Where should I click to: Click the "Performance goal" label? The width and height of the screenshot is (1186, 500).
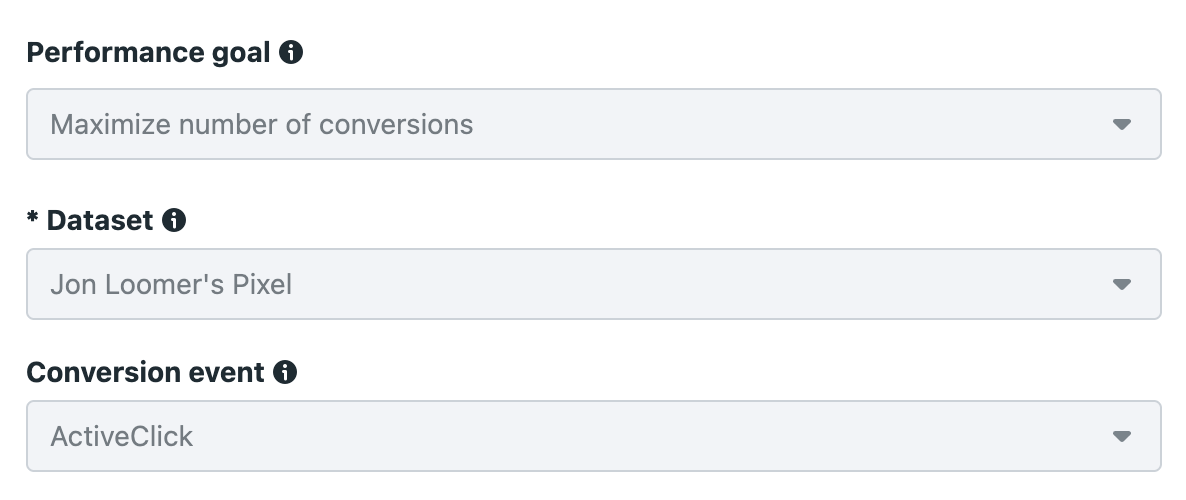pyautogui.click(x=148, y=52)
